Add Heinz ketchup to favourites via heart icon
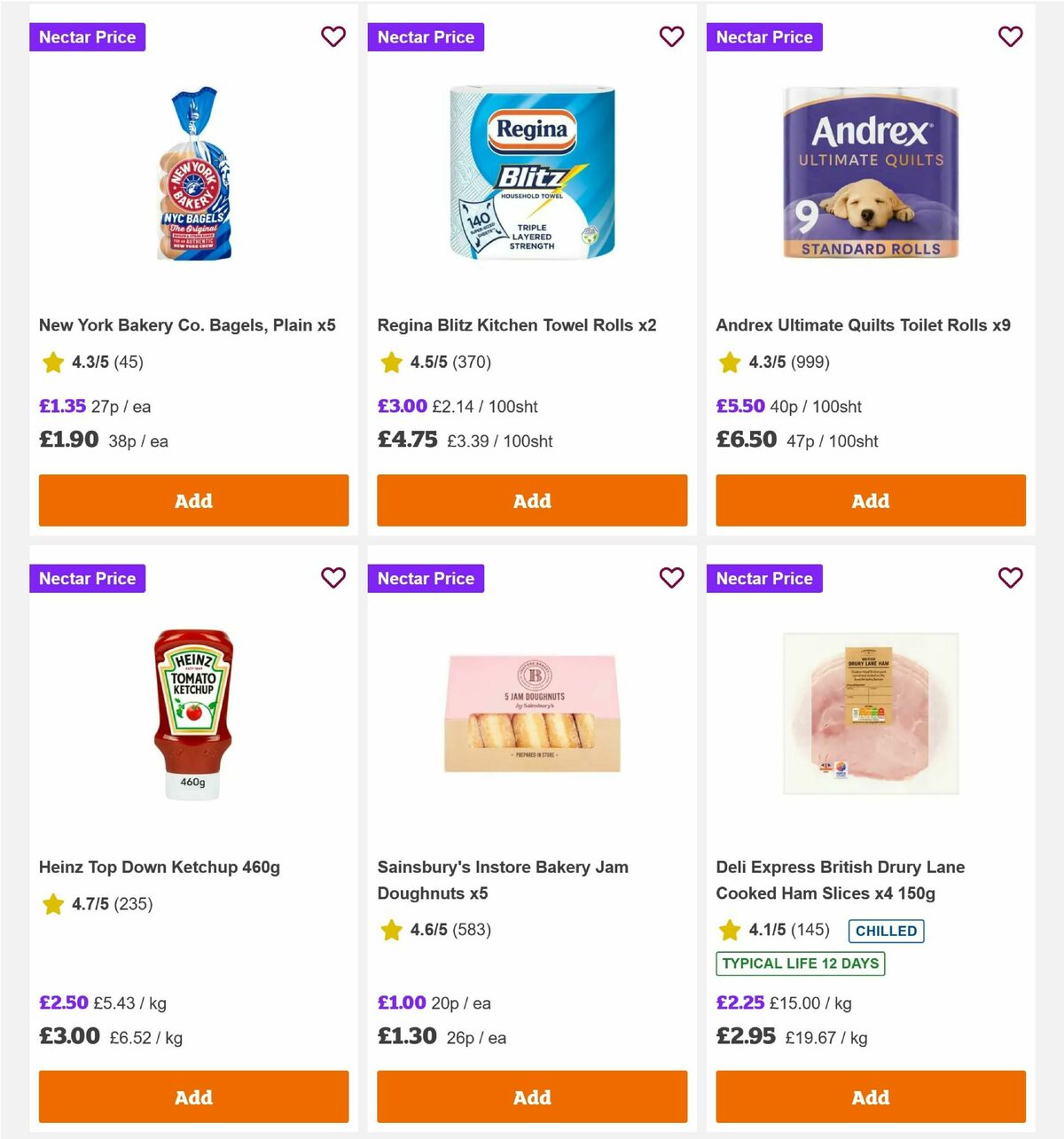Image resolution: width=1064 pixels, height=1139 pixels. 333,577
